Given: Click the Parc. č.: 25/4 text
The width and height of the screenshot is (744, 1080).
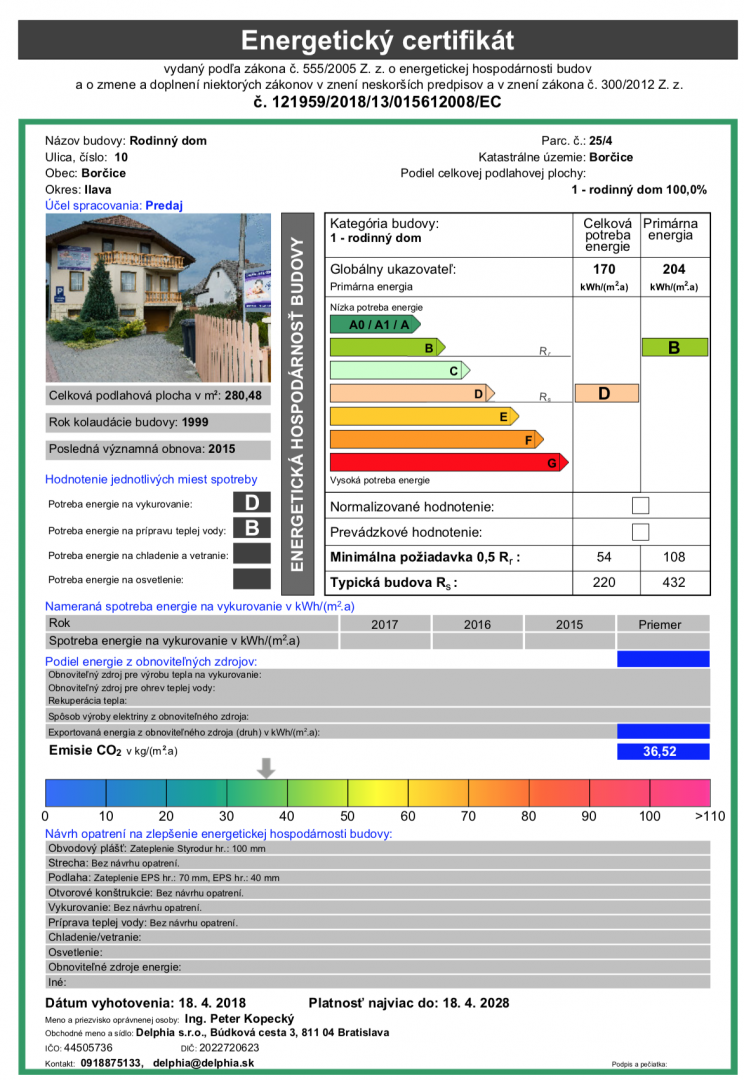Looking at the screenshot, I should 577,141.
